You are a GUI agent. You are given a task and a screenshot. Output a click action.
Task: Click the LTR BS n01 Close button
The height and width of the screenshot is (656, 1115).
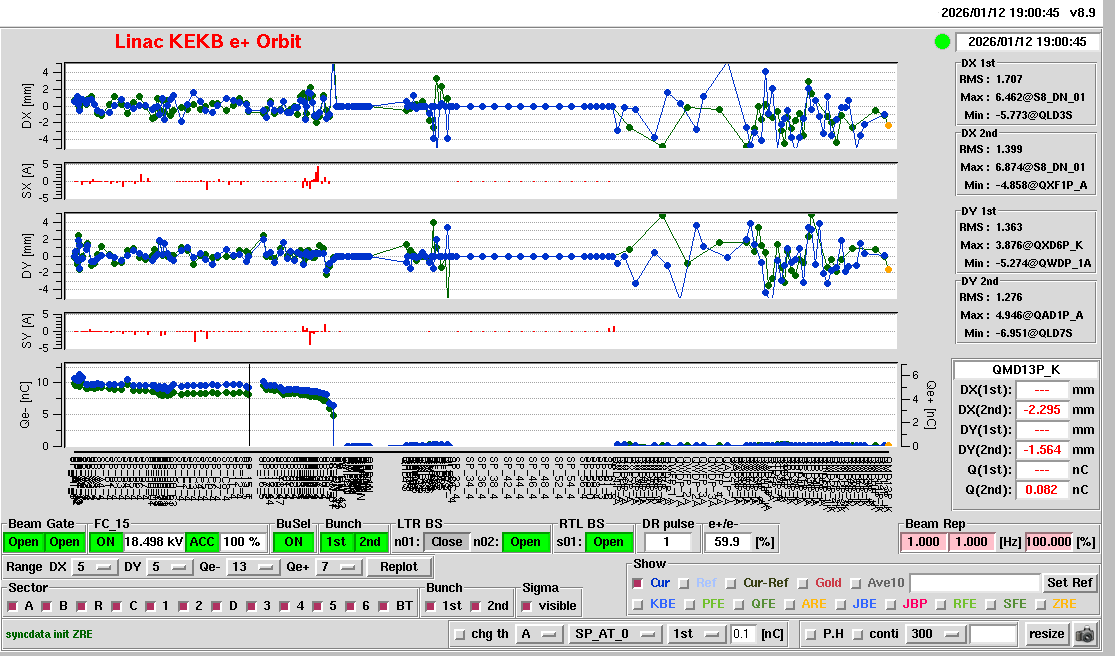[x=446, y=542]
